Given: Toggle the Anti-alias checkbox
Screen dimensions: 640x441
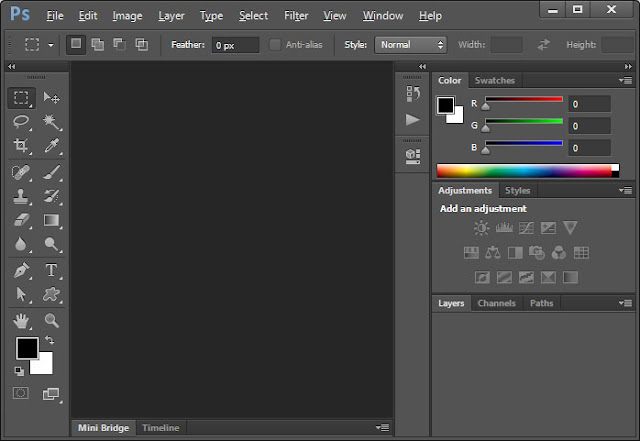Looking at the screenshot, I should tap(275, 45).
